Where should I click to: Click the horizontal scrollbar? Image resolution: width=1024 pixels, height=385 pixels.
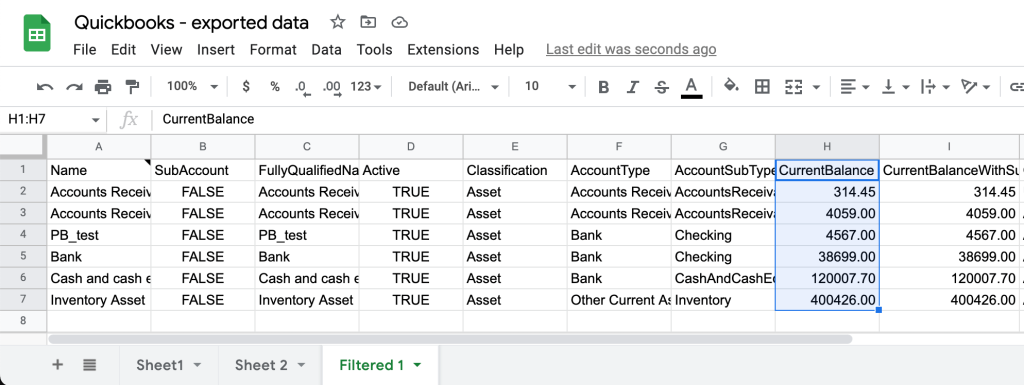(x=451, y=339)
